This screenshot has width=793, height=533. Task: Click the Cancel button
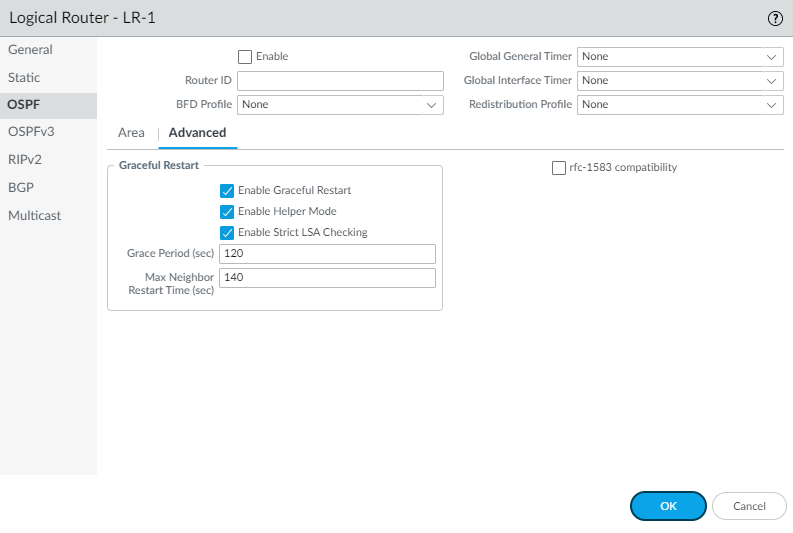748,506
